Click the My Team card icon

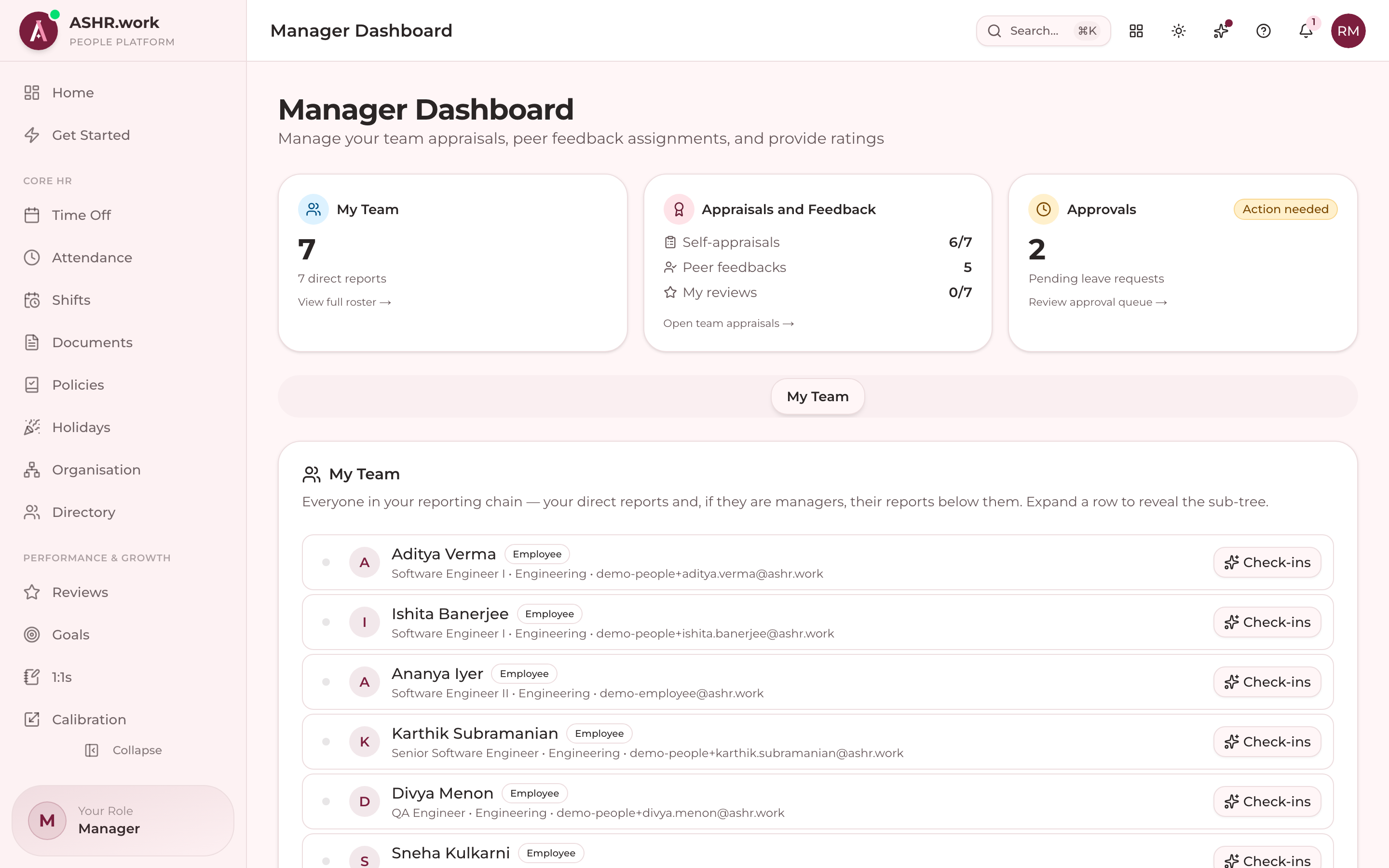pyautogui.click(x=313, y=210)
